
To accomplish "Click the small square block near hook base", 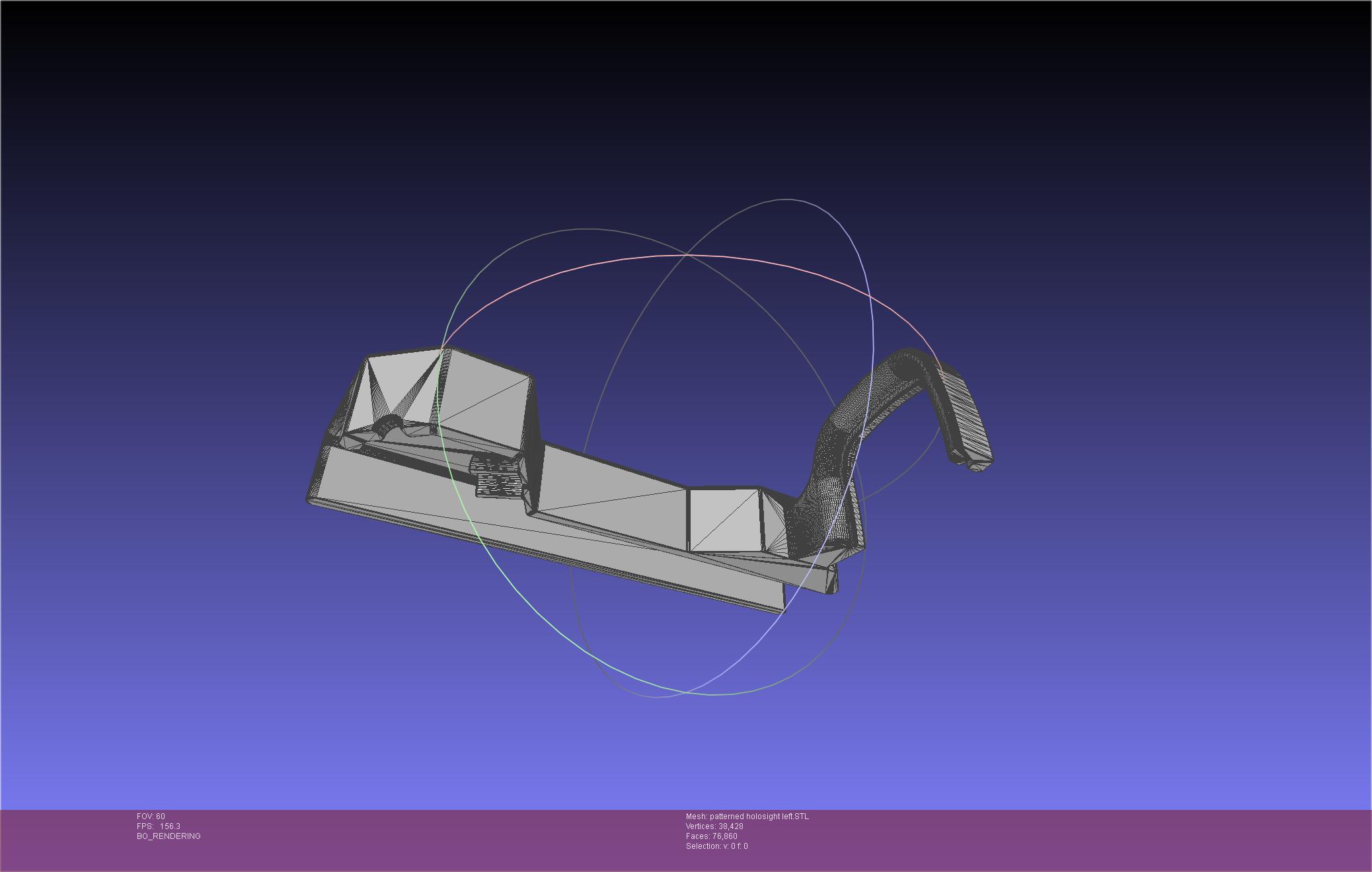I will click(724, 521).
